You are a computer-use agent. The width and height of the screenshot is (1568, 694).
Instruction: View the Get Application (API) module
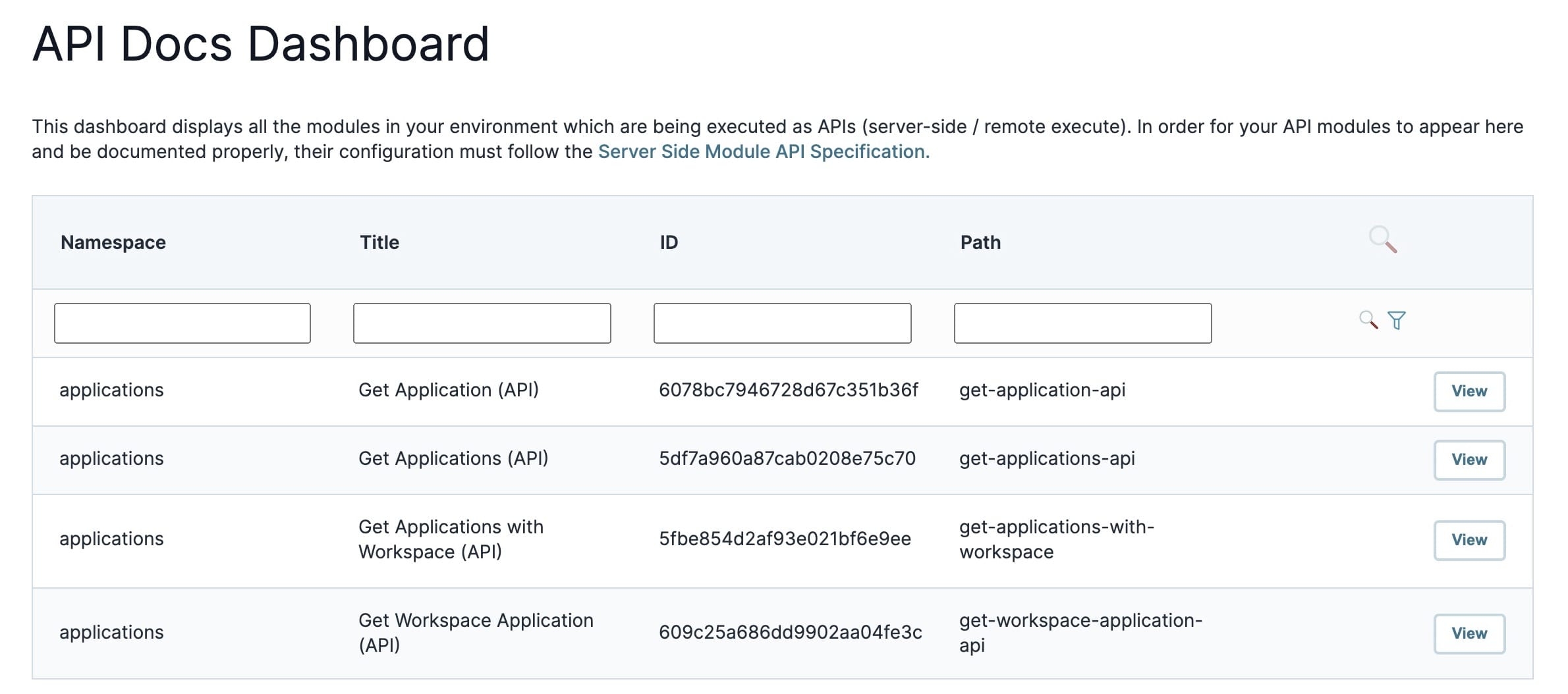(x=1469, y=392)
